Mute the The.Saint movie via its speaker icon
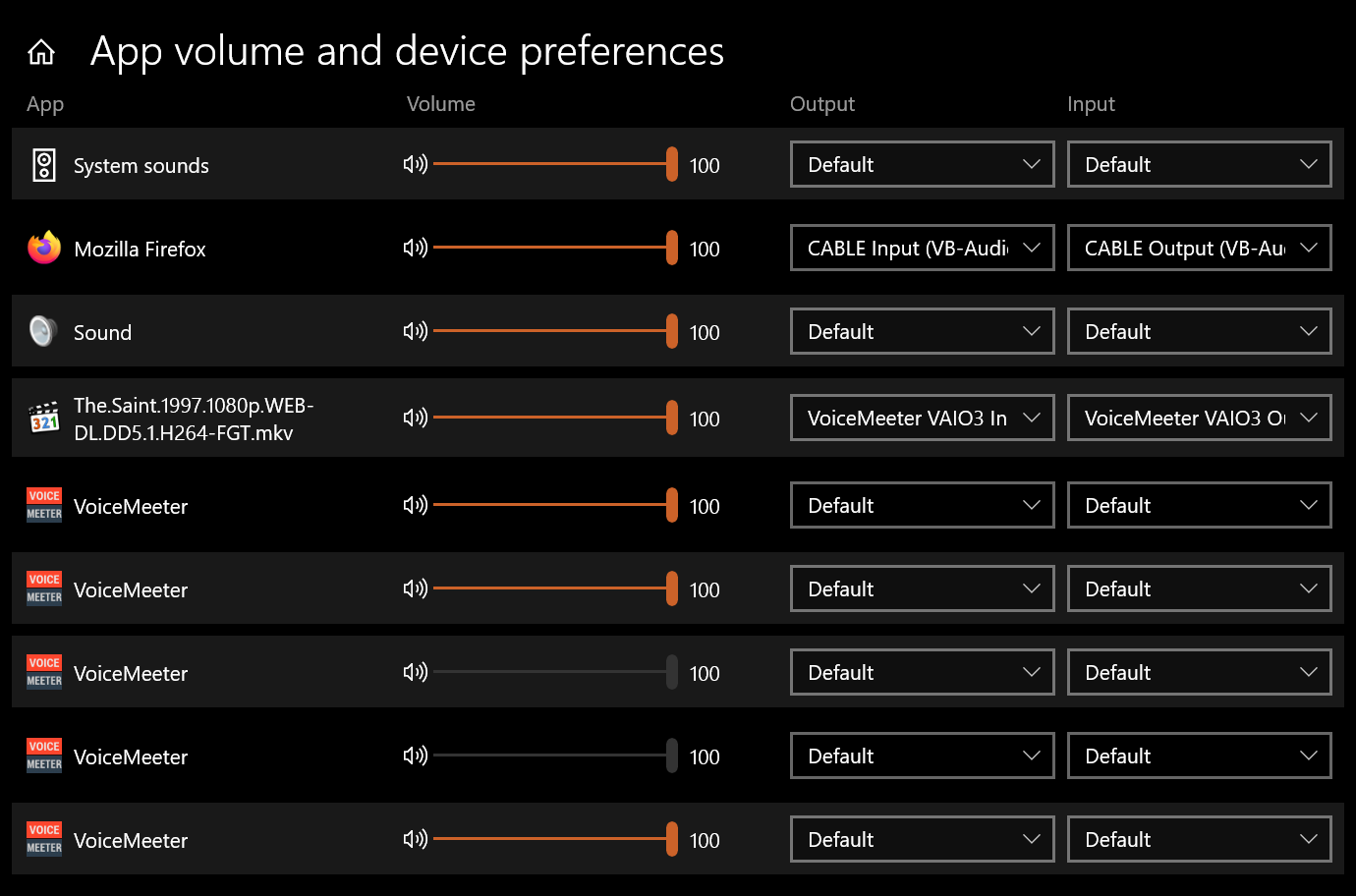The height and width of the screenshot is (896, 1356). click(415, 418)
